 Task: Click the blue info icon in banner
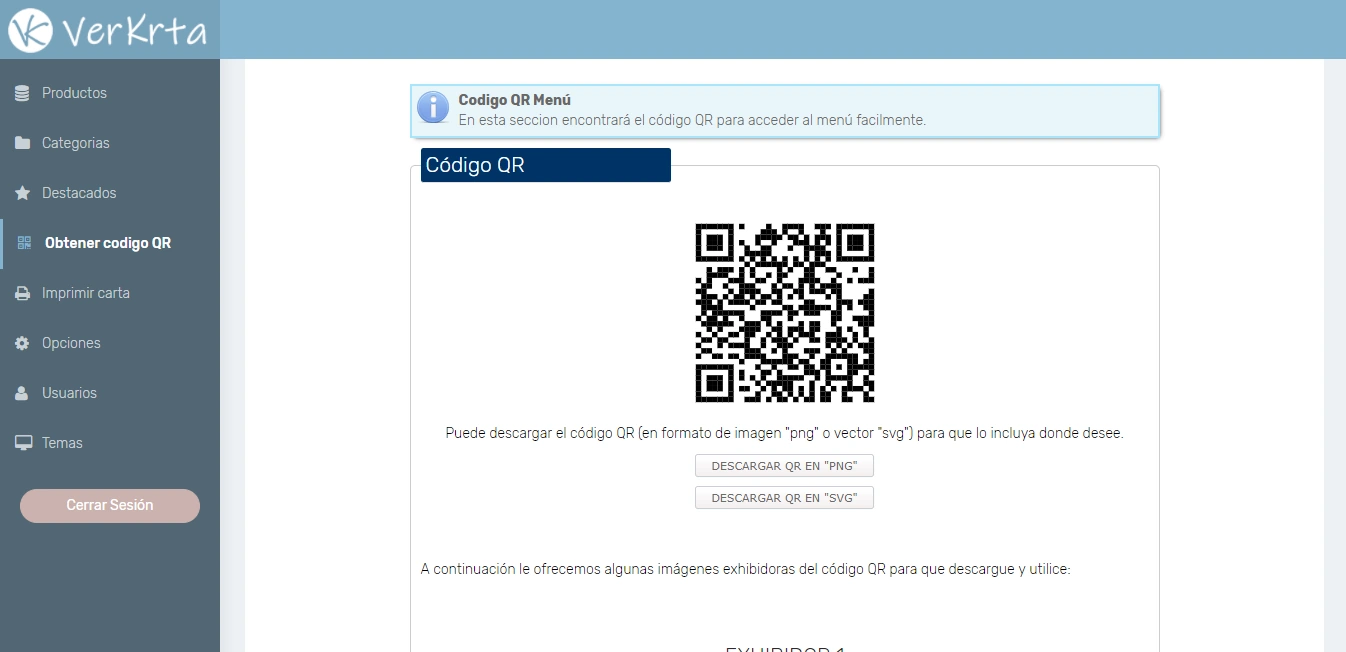(433, 108)
